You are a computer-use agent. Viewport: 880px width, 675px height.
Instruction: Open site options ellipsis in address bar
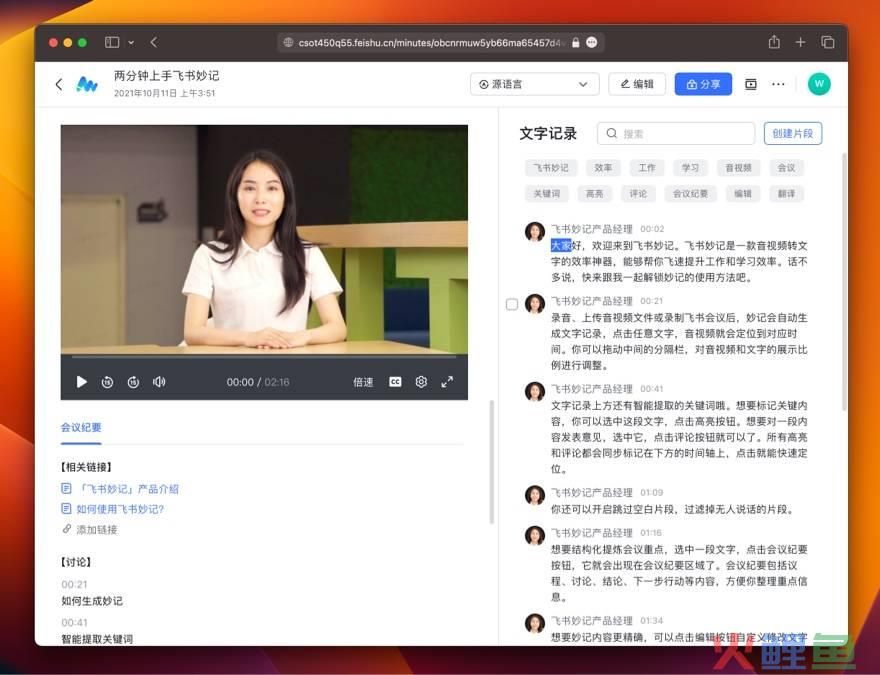click(592, 43)
